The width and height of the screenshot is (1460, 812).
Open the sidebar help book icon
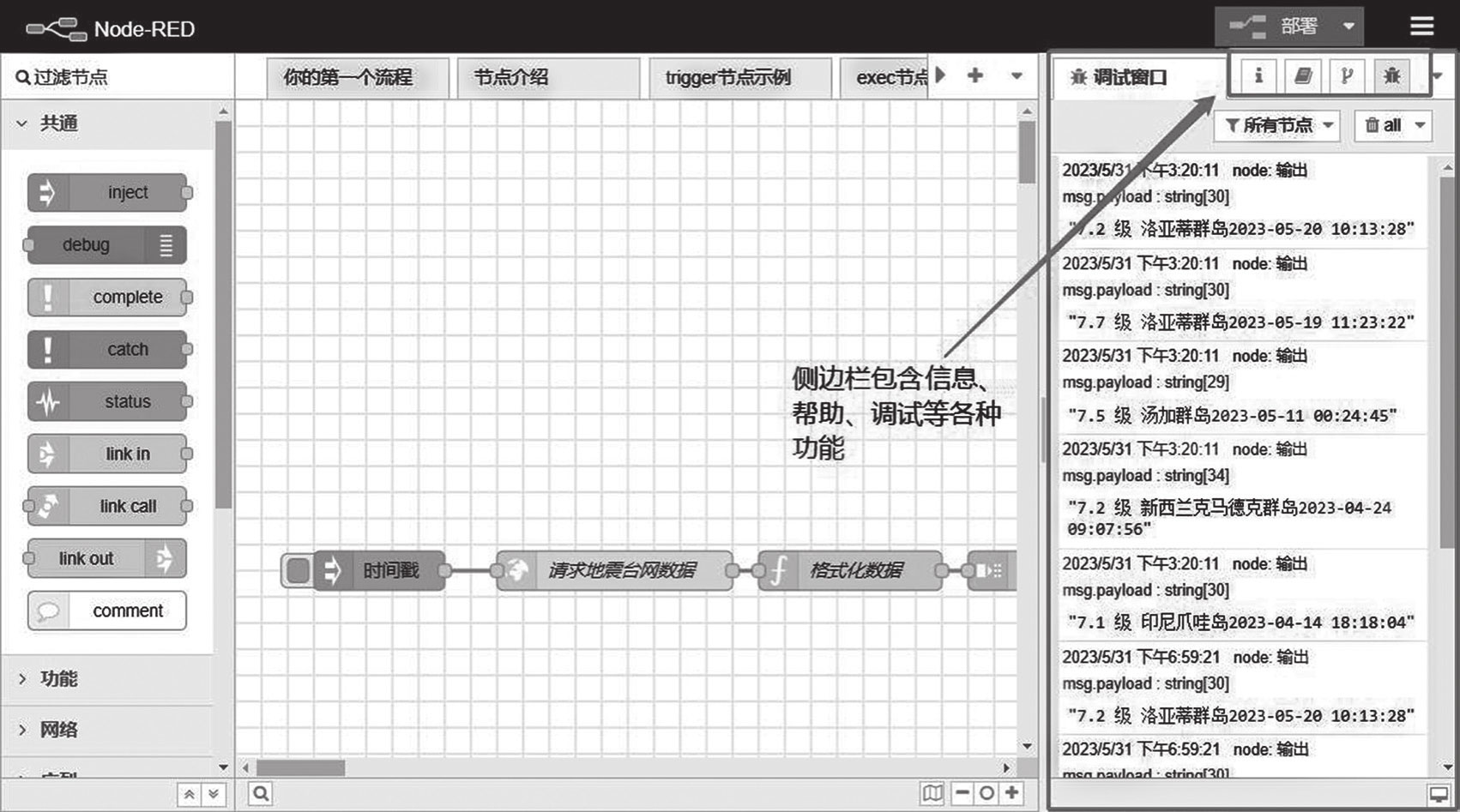point(1303,75)
